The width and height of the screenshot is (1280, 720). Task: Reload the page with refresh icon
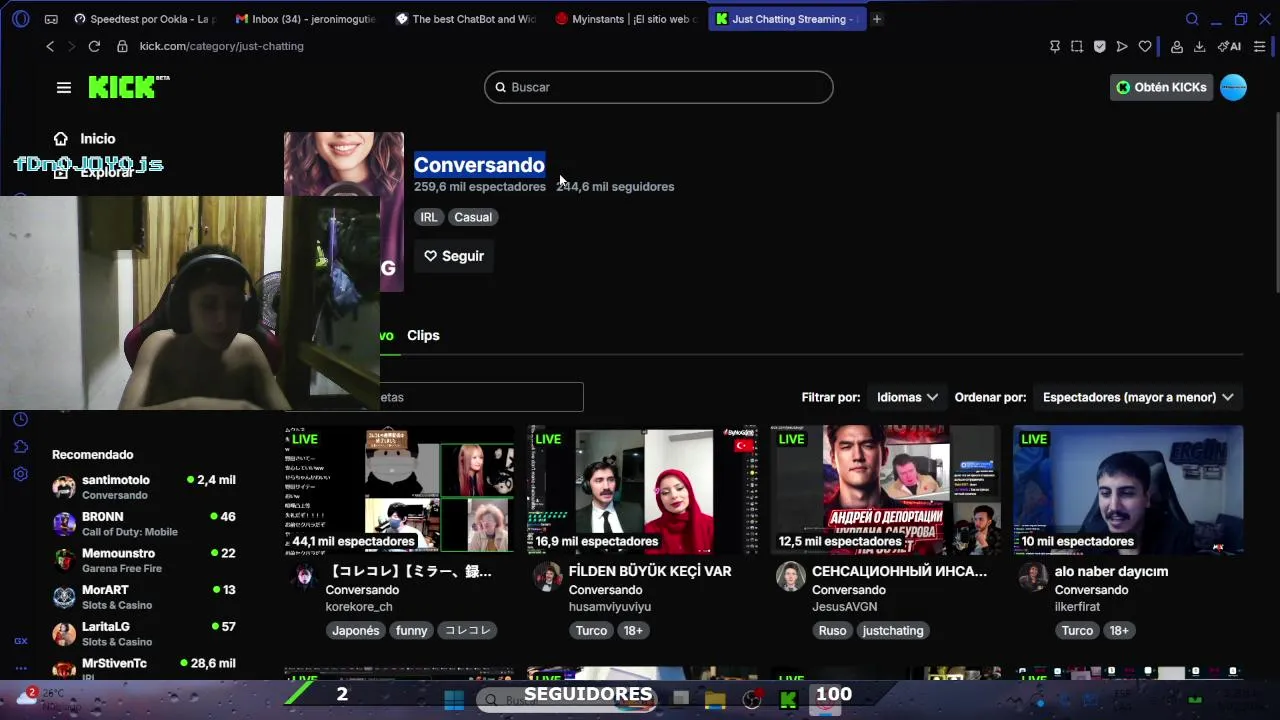(94, 46)
